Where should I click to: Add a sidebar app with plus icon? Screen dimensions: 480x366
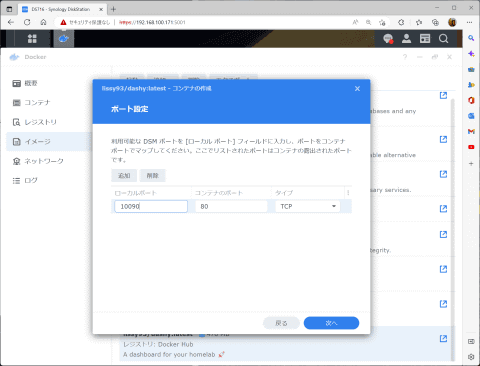click(471, 164)
